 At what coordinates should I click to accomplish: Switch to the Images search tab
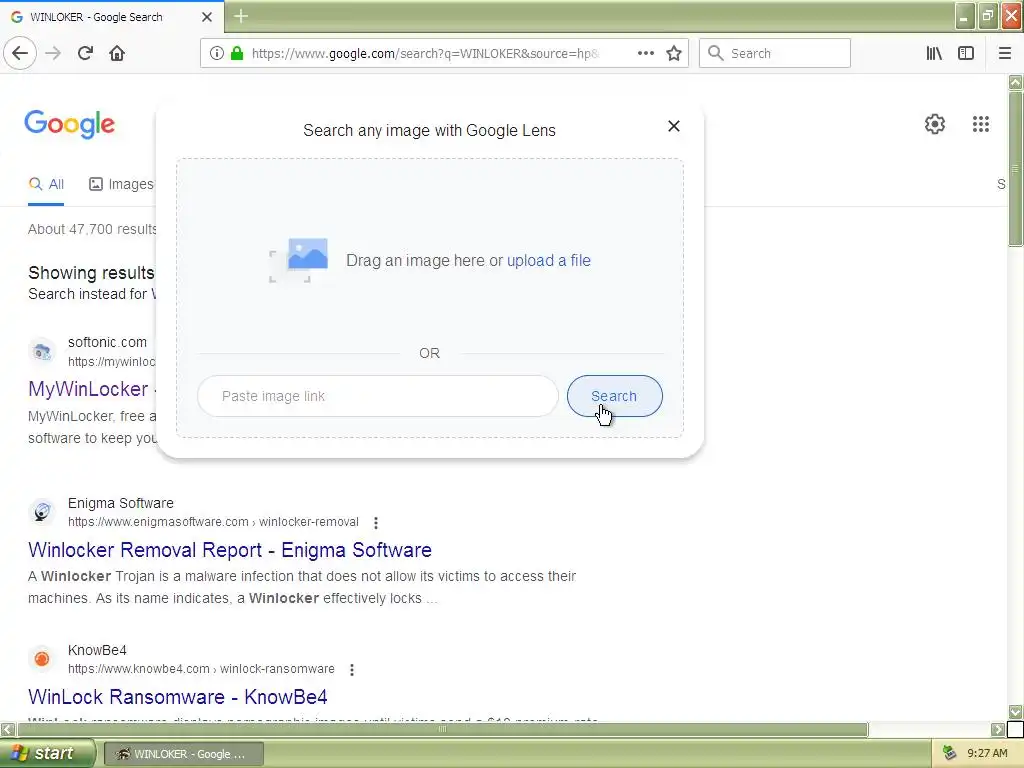point(121,184)
